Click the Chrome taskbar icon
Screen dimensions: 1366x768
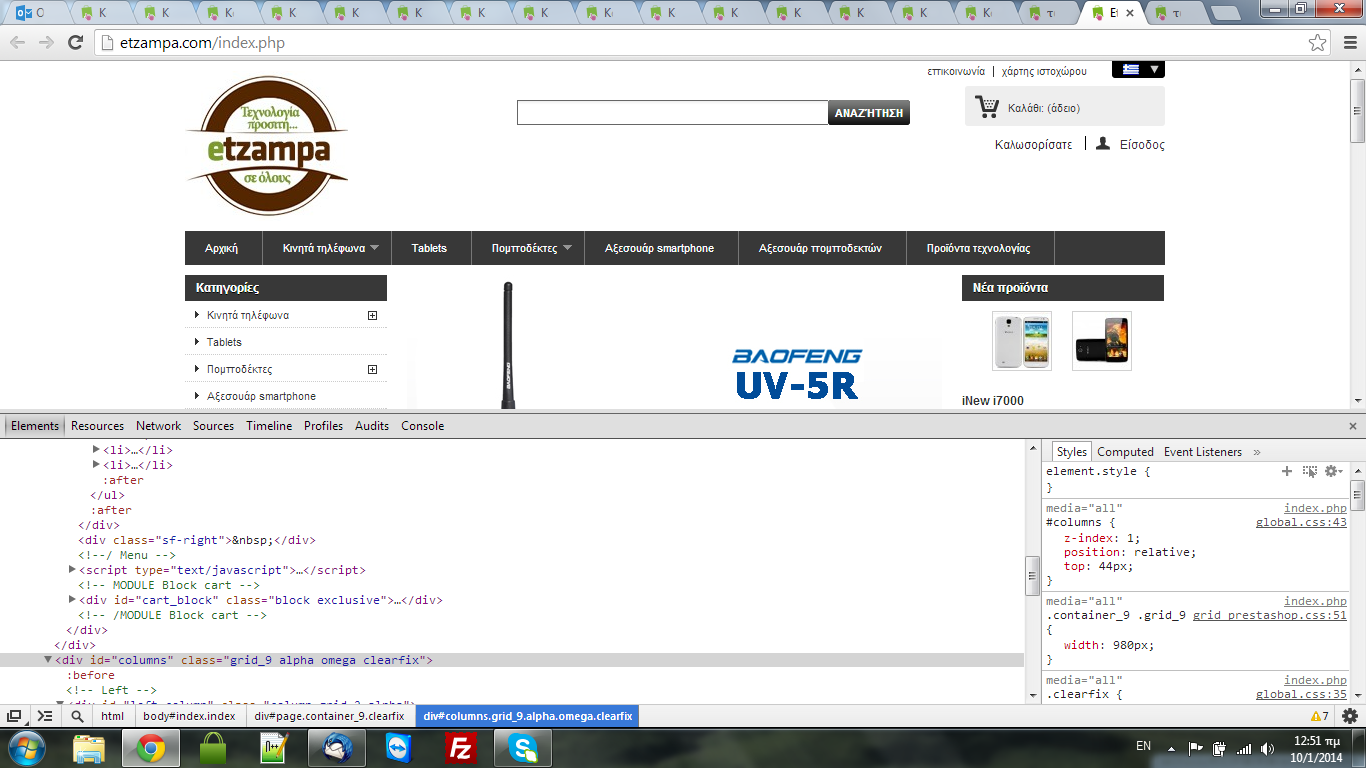[x=151, y=748]
